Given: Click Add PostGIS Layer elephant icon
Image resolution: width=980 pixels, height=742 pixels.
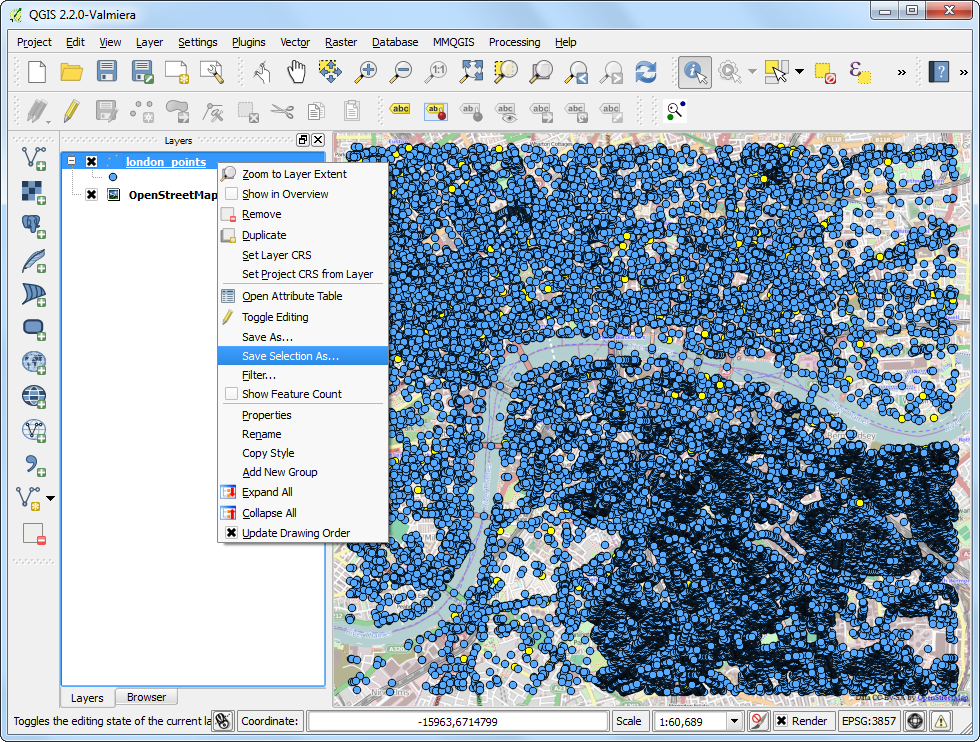Looking at the screenshot, I should (34, 226).
